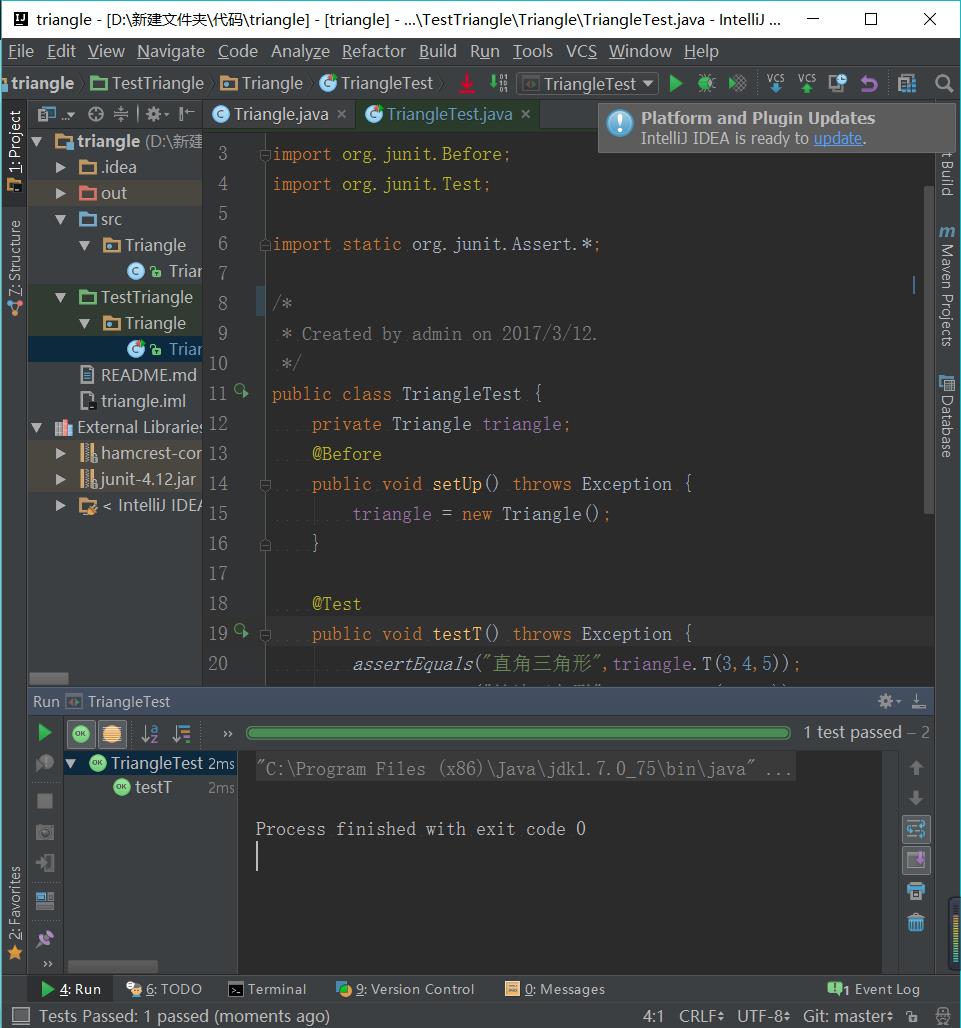Image resolution: width=961 pixels, height=1028 pixels.
Task: Toggle tool window buttons at status bar corner
Action: [21, 1016]
